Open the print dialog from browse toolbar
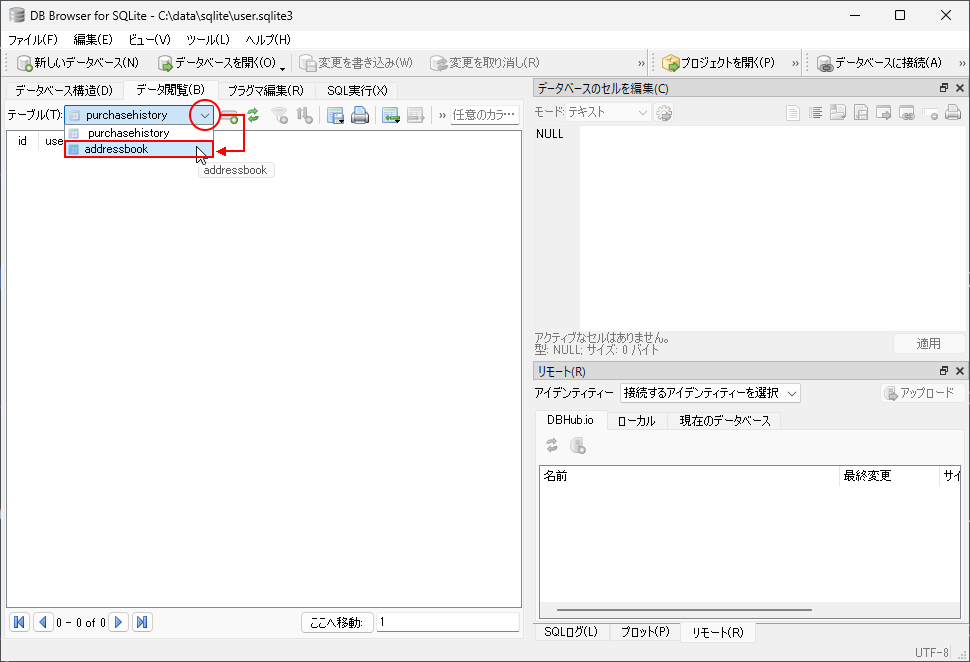The height and width of the screenshot is (662, 970). click(360, 114)
